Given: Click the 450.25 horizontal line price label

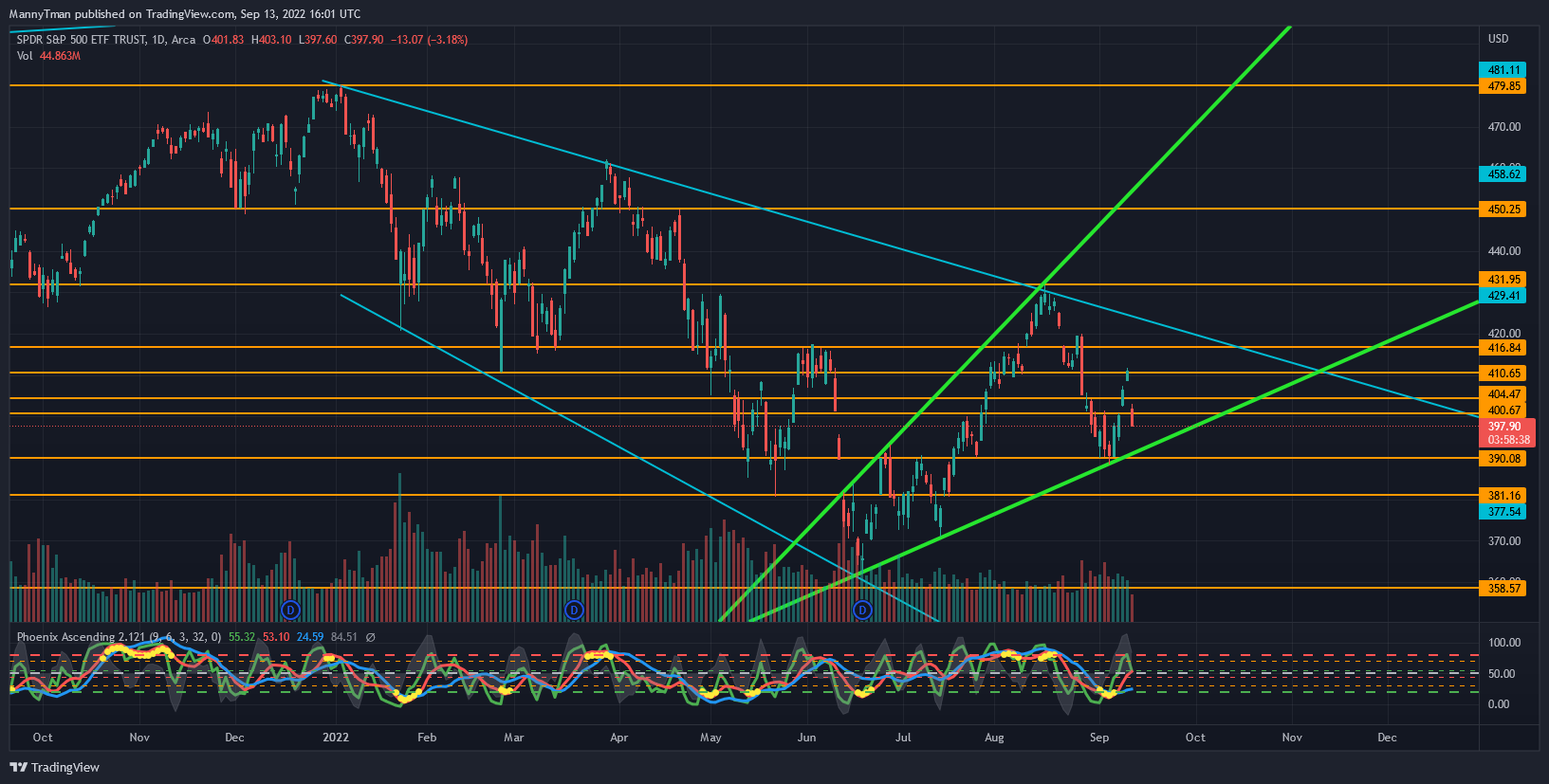Looking at the screenshot, I should [1503, 210].
